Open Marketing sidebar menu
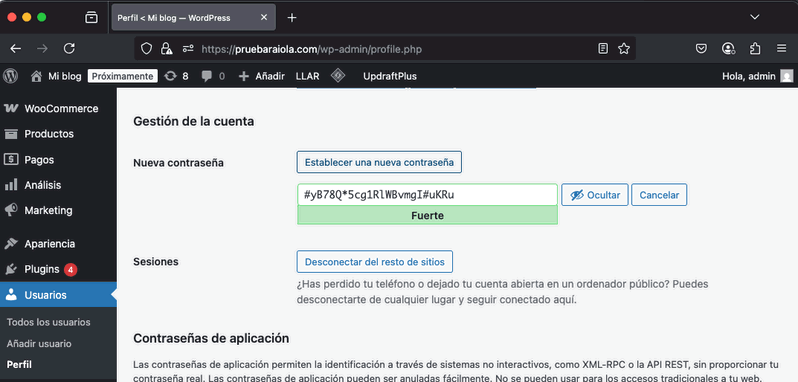This screenshot has width=798, height=382. click(x=58, y=210)
